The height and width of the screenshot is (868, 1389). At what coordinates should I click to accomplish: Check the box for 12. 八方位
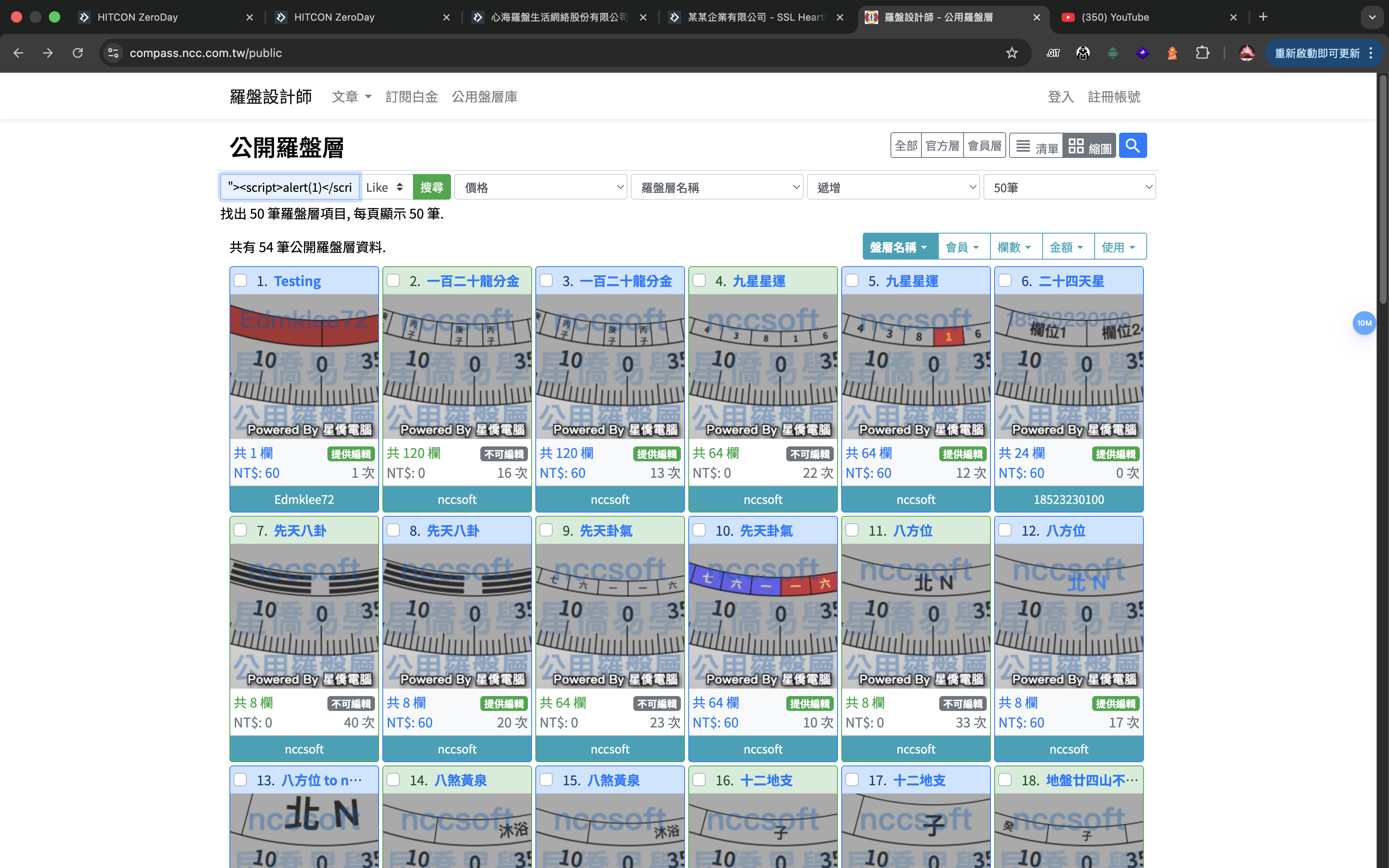1005,530
